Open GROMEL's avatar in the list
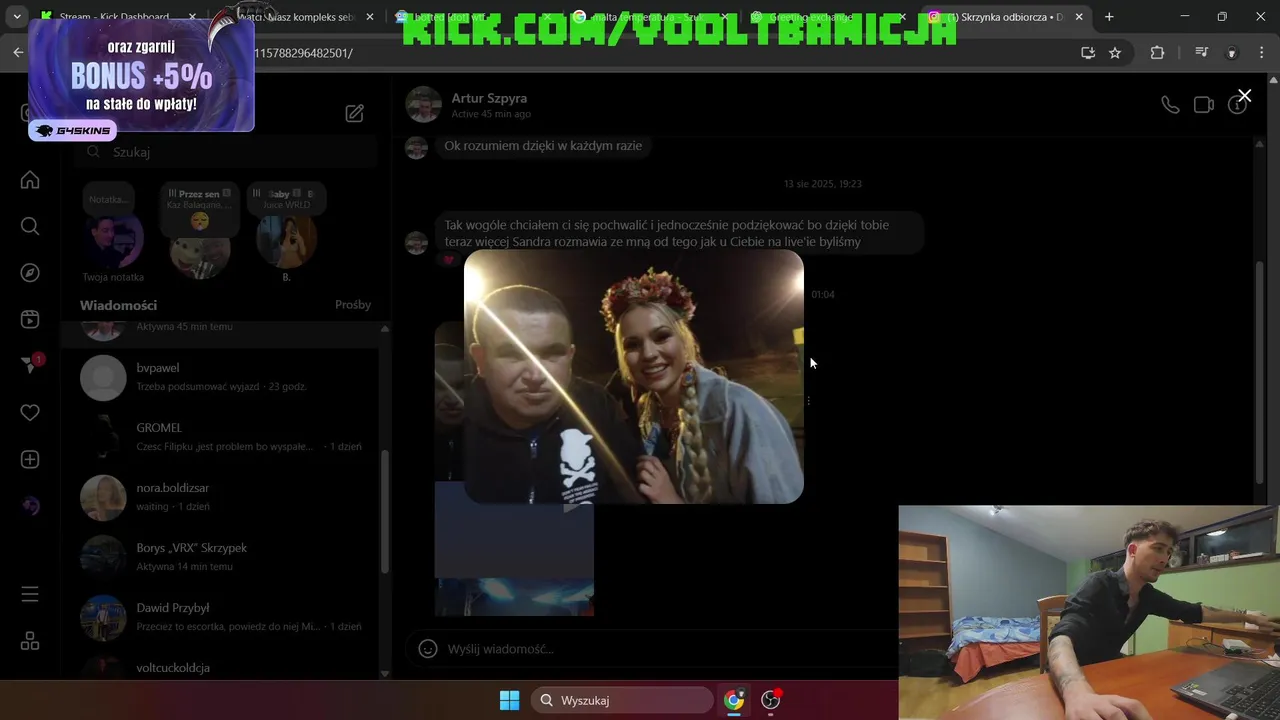The height and width of the screenshot is (720, 1280). (x=103, y=437)
